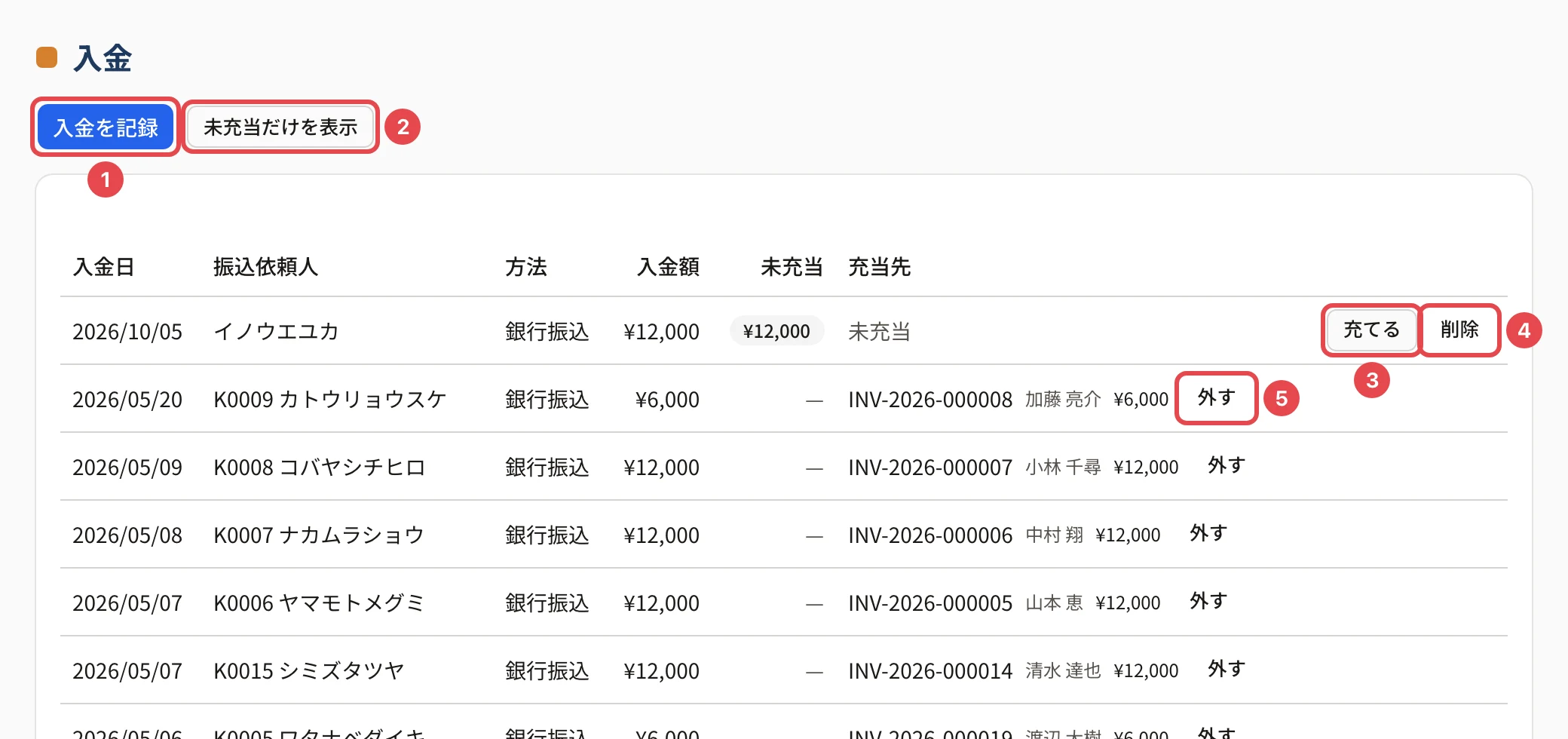Select payer イノウエユカ

coord(277,332)
